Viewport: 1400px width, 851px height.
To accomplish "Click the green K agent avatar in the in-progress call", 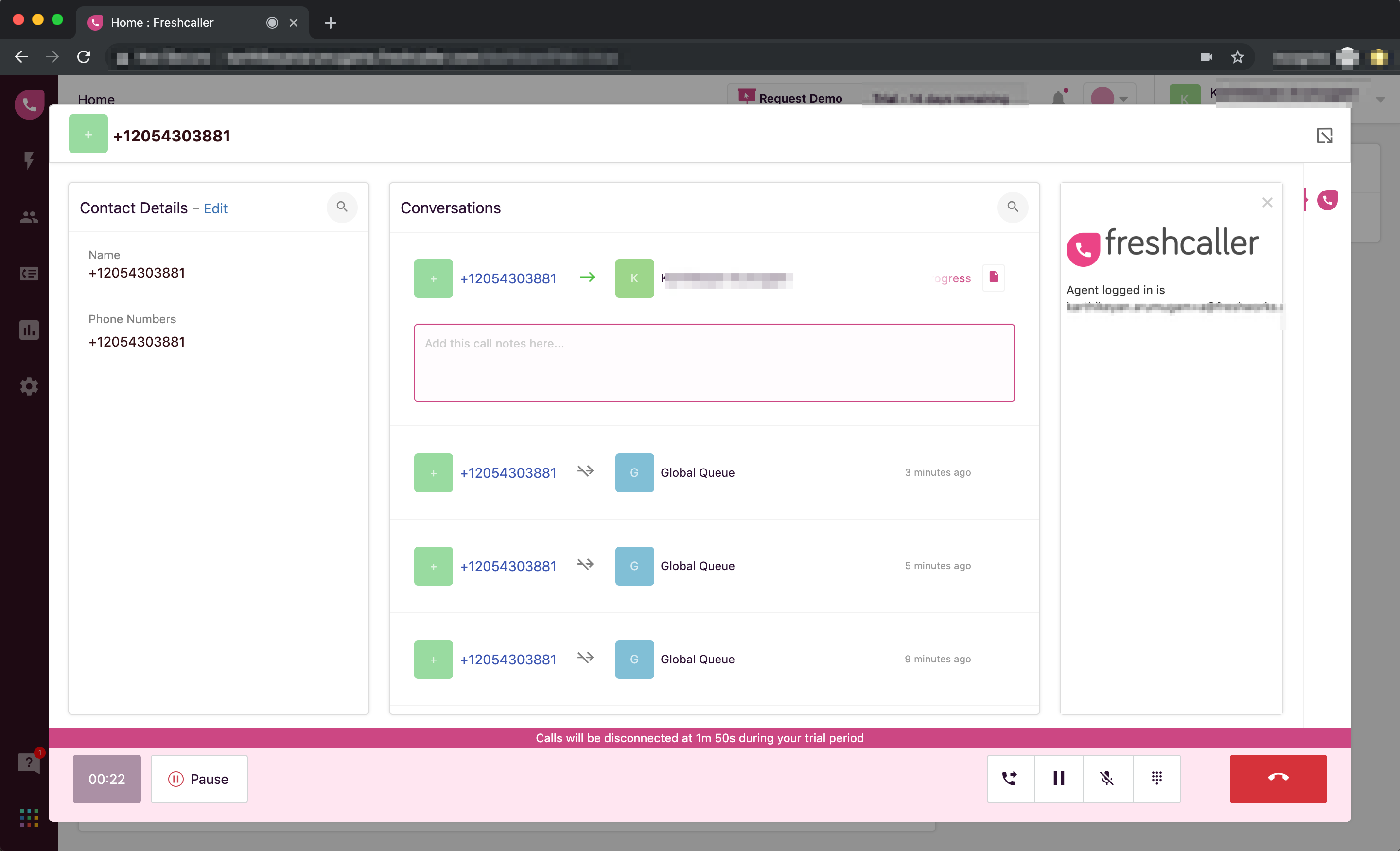I will [634, 278].
